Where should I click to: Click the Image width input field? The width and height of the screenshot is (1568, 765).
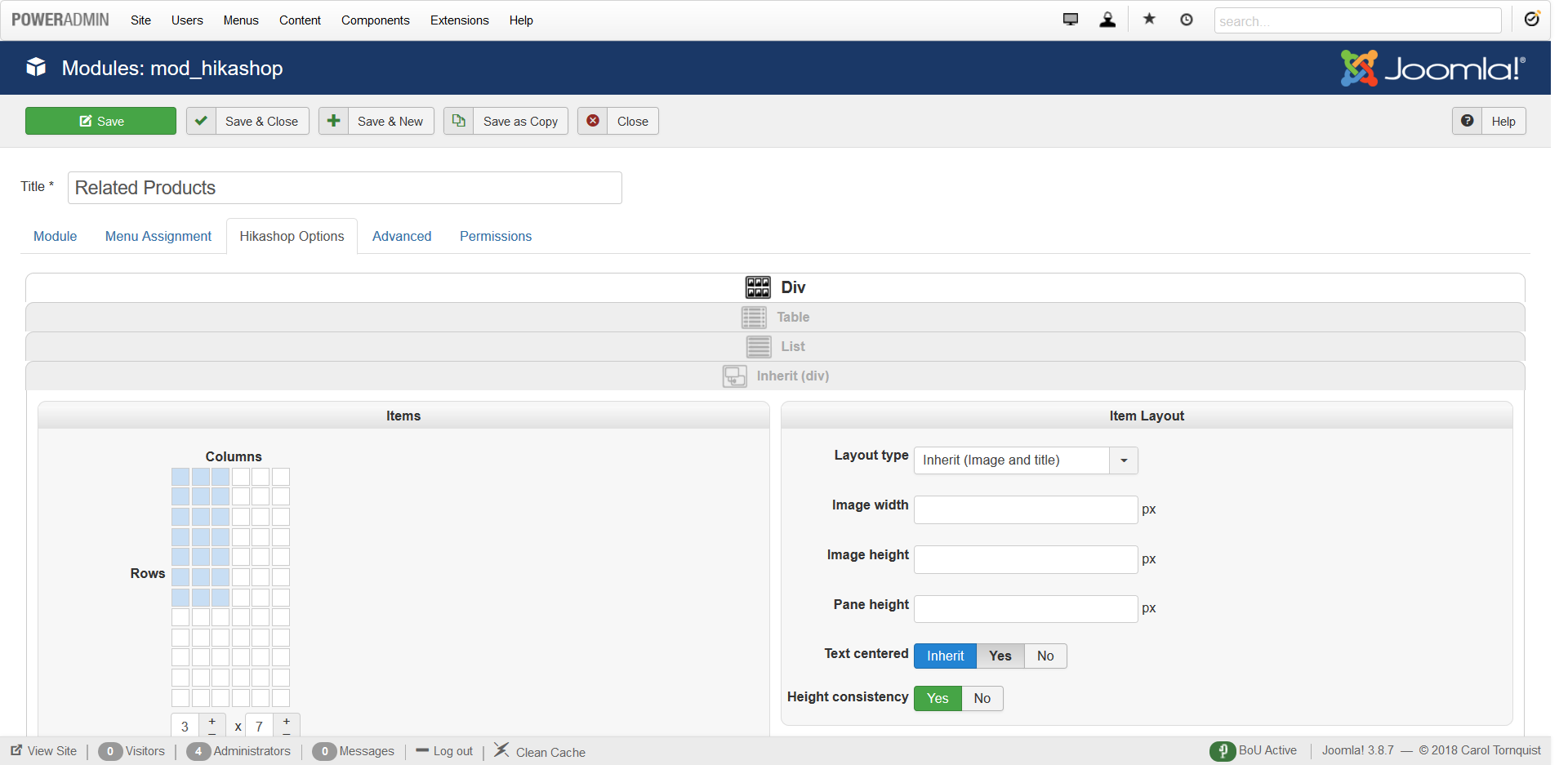pos(1025,510)
